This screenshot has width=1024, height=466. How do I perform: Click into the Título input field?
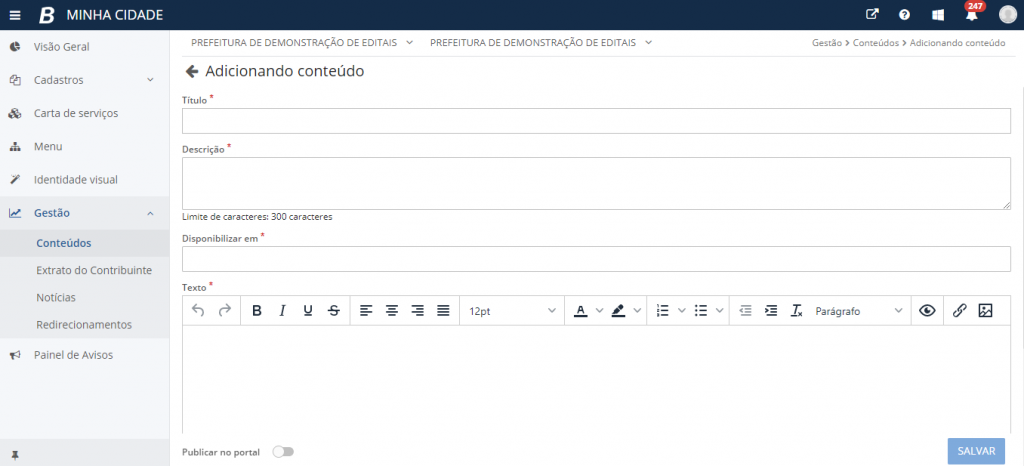pos(596,121)
